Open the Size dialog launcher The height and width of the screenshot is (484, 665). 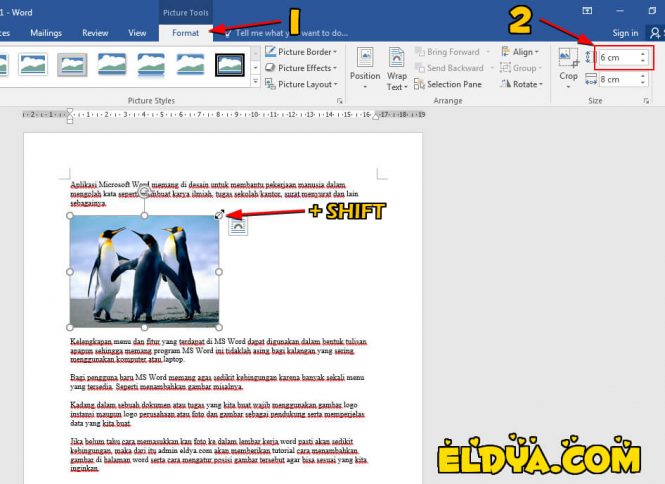click(x=646, y=101)
